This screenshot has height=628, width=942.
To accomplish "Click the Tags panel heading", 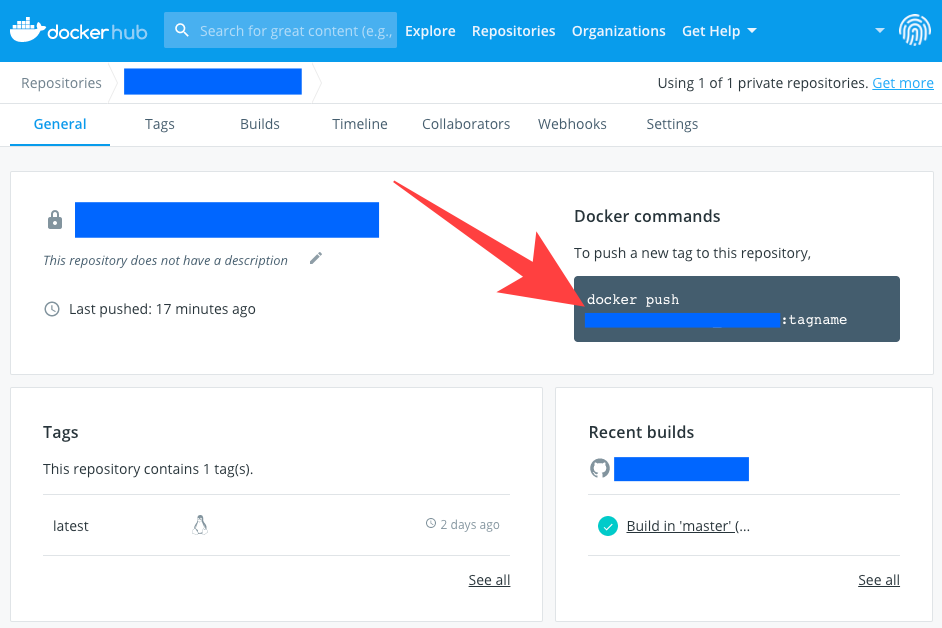I will (61, 433).
